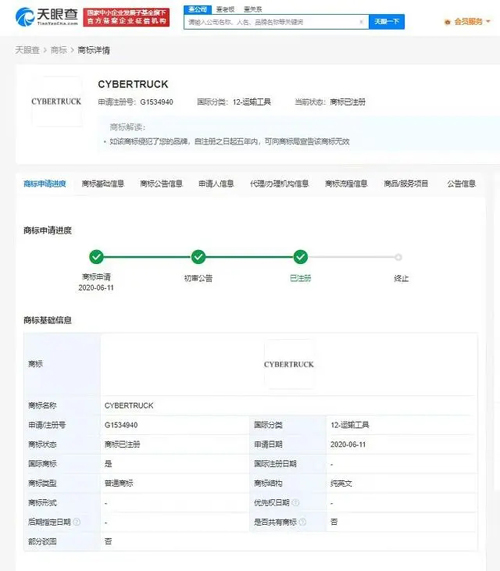Click help icon beside 优先权日期

coord(296,503)
